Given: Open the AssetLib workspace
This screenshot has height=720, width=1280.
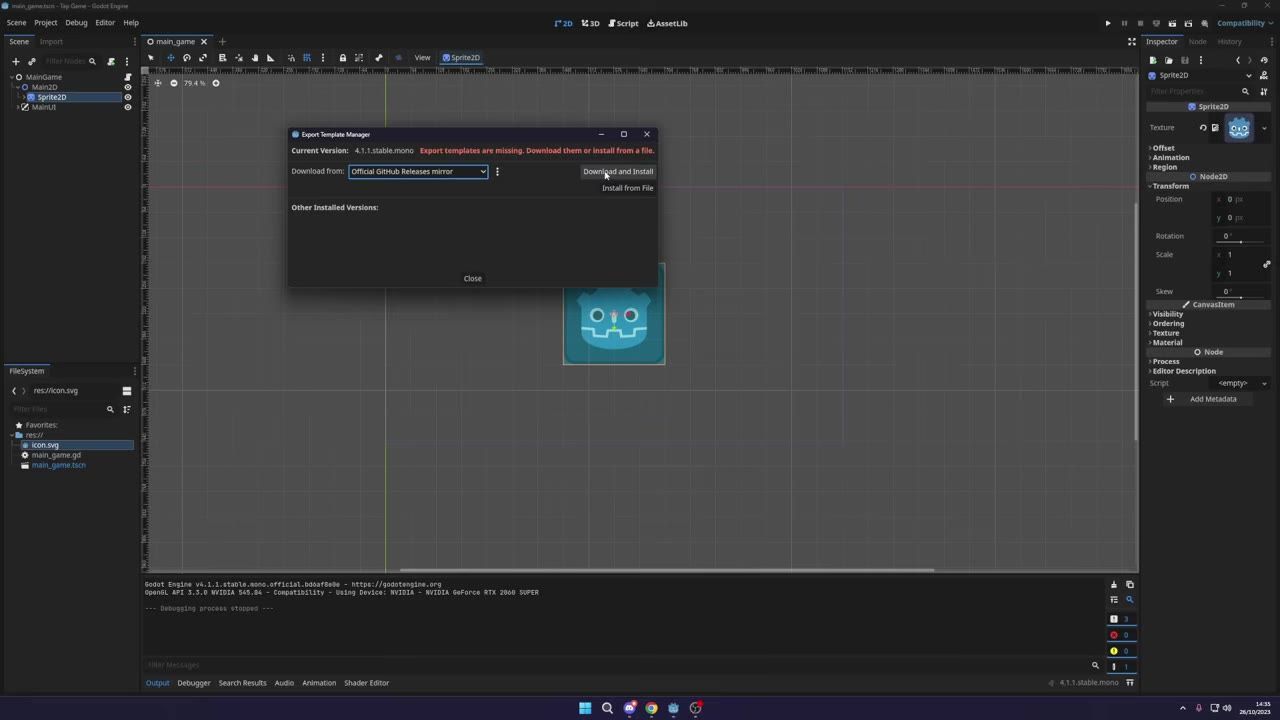Looking at the screenshot, I should [x=667, y=23].
